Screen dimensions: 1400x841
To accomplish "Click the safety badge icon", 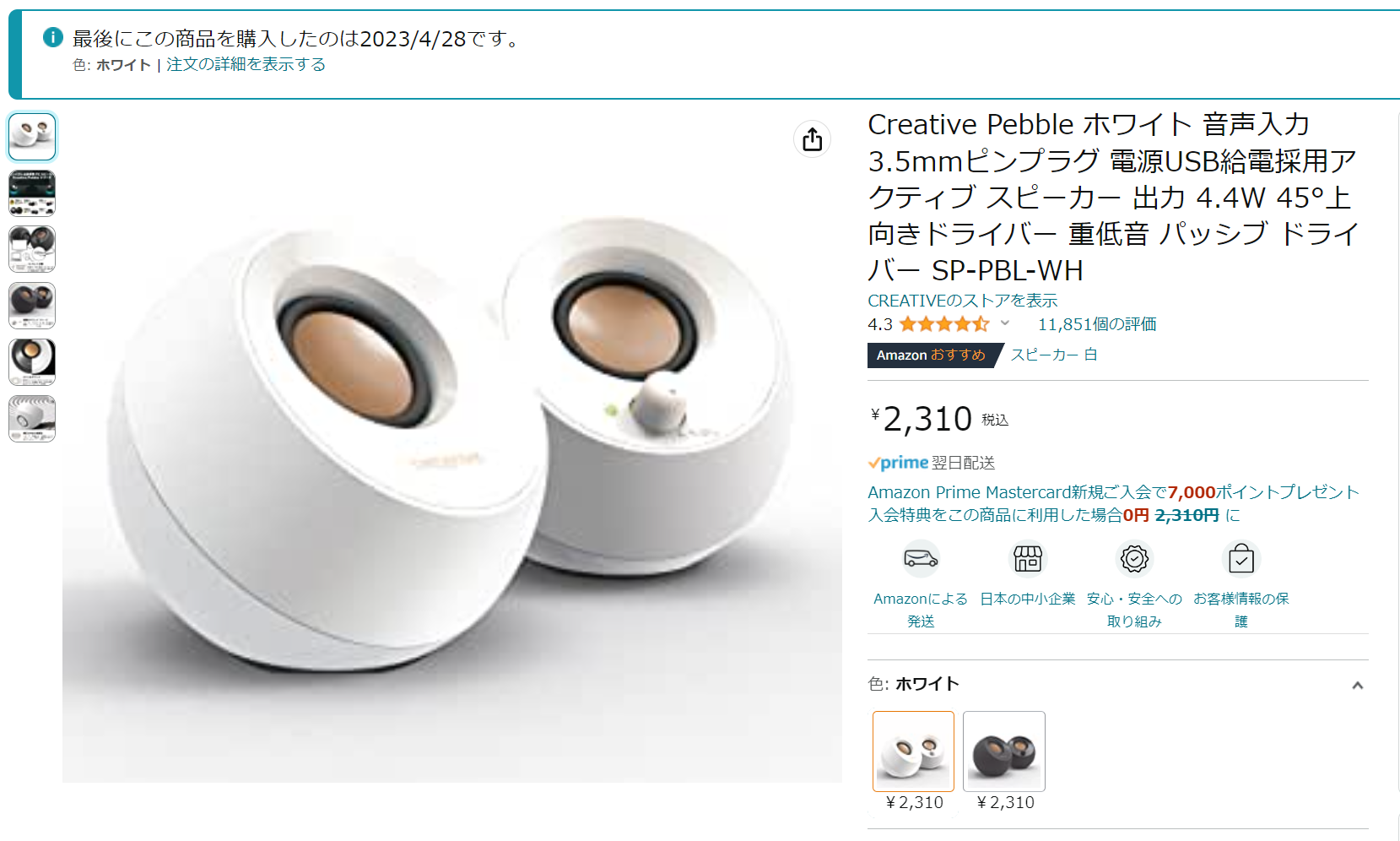I will coord(1134,558).
